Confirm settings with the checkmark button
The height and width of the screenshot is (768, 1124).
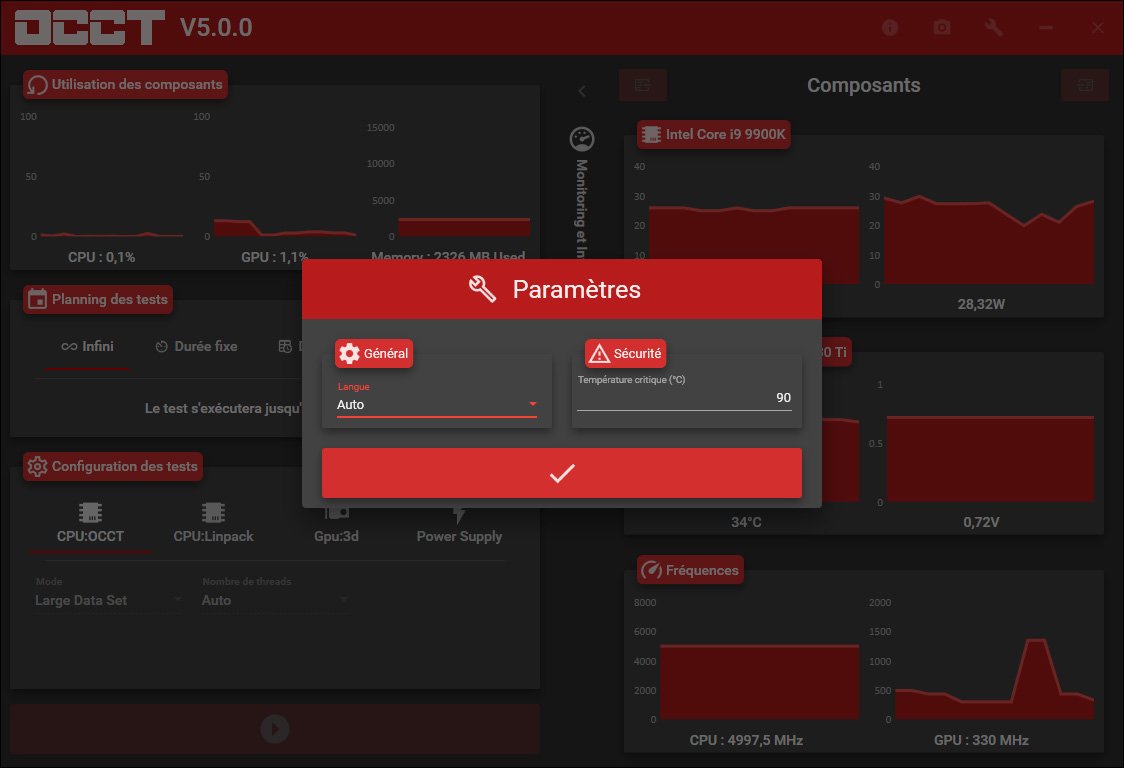(x=561, y=473)
